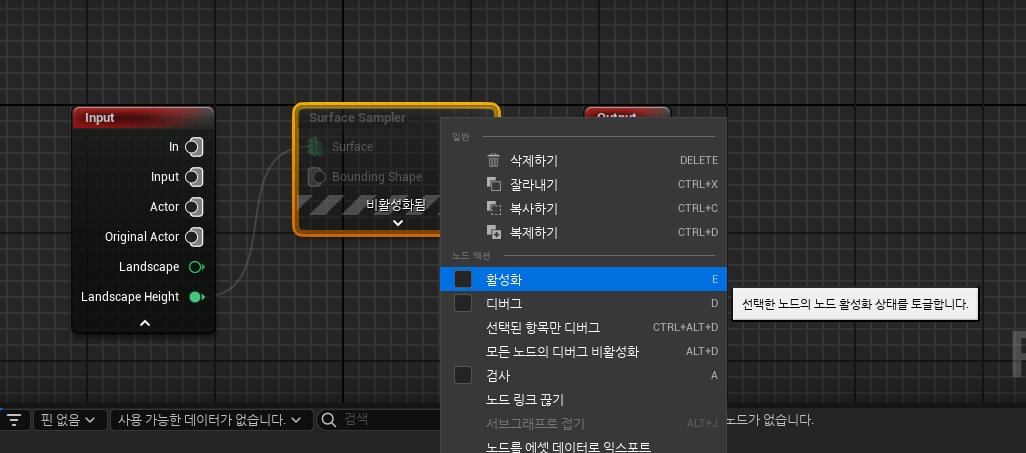Select the Surface Sampler node title

point(357,118)
